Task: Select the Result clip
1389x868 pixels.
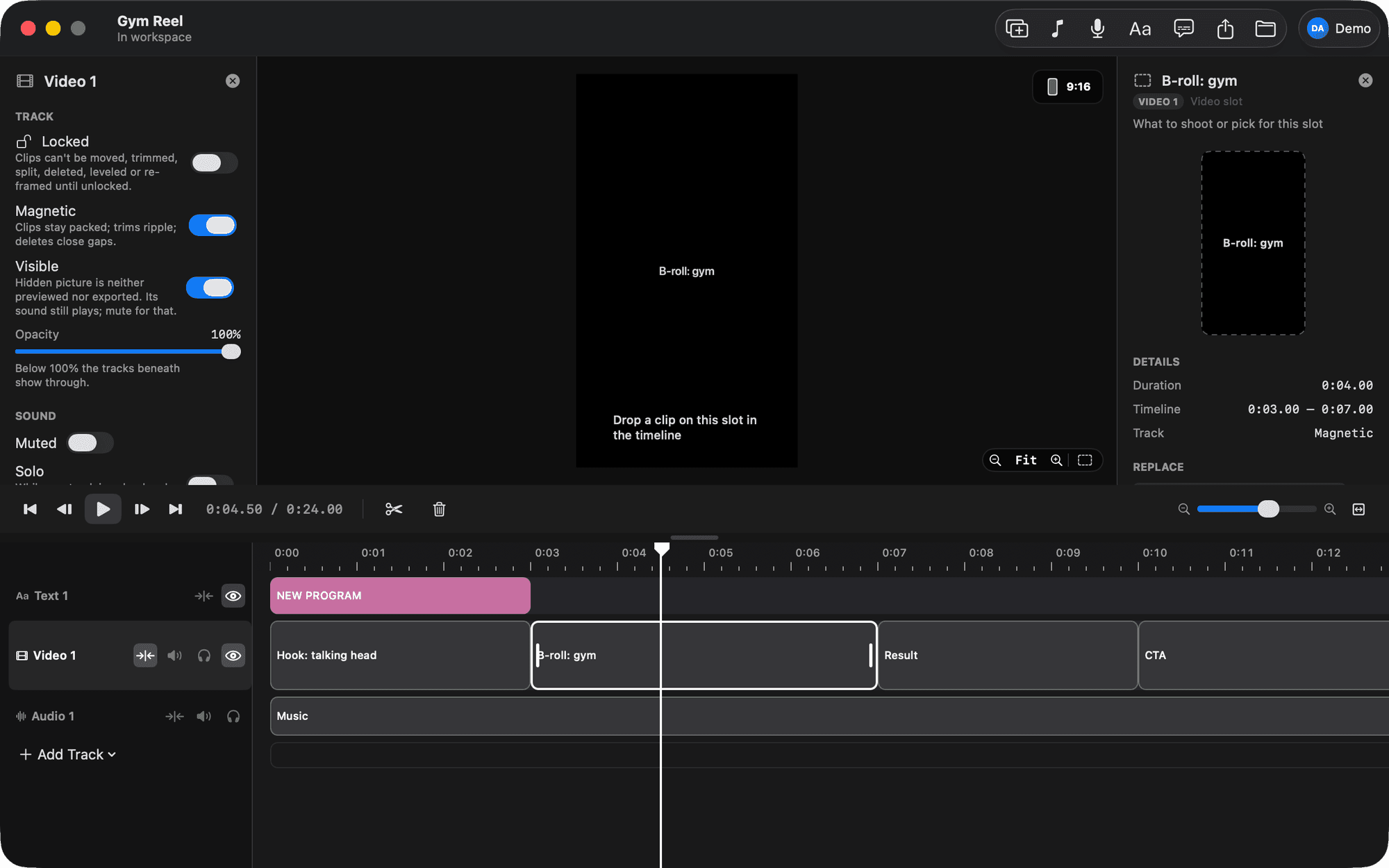Action: (1008, 656)
